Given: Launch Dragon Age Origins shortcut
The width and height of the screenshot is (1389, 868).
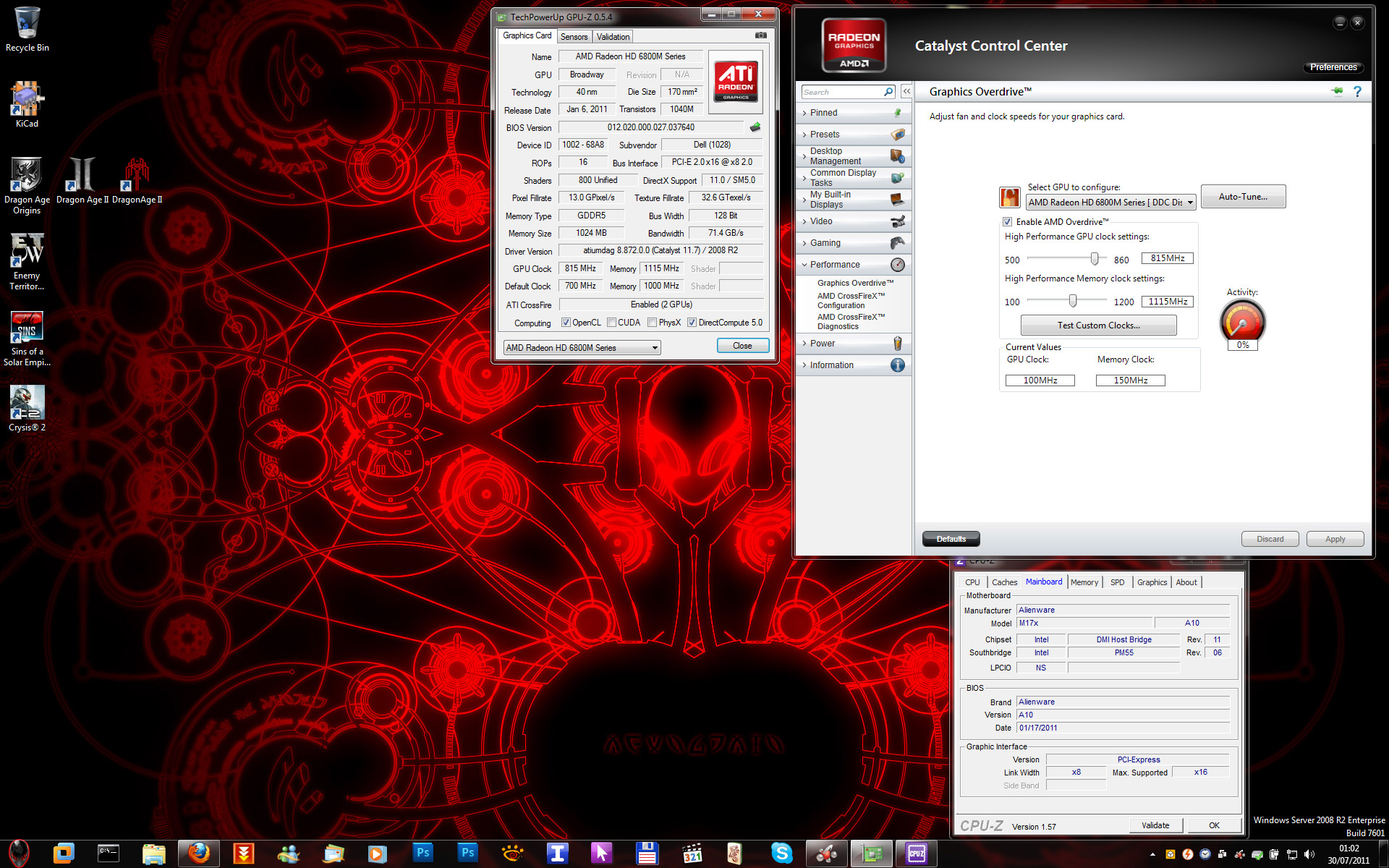Looking at the screenshot, I should 27,185.
